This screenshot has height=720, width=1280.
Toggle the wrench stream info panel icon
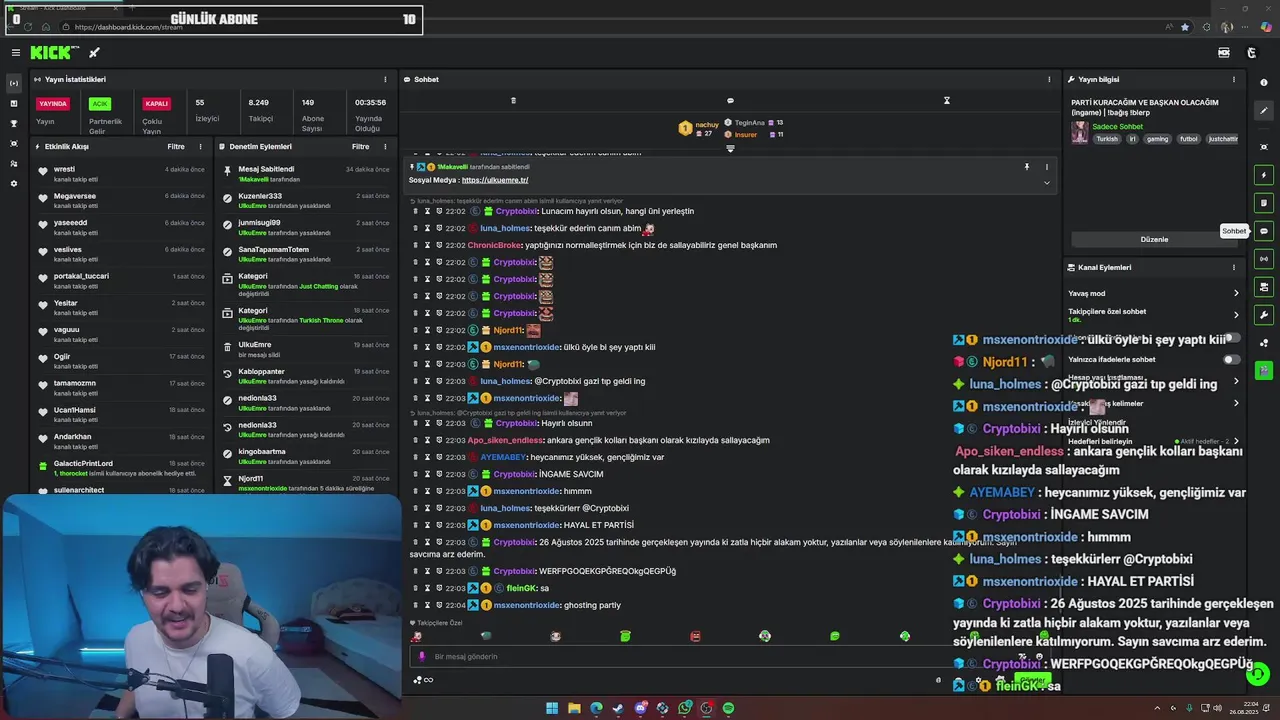point(1264,315)
